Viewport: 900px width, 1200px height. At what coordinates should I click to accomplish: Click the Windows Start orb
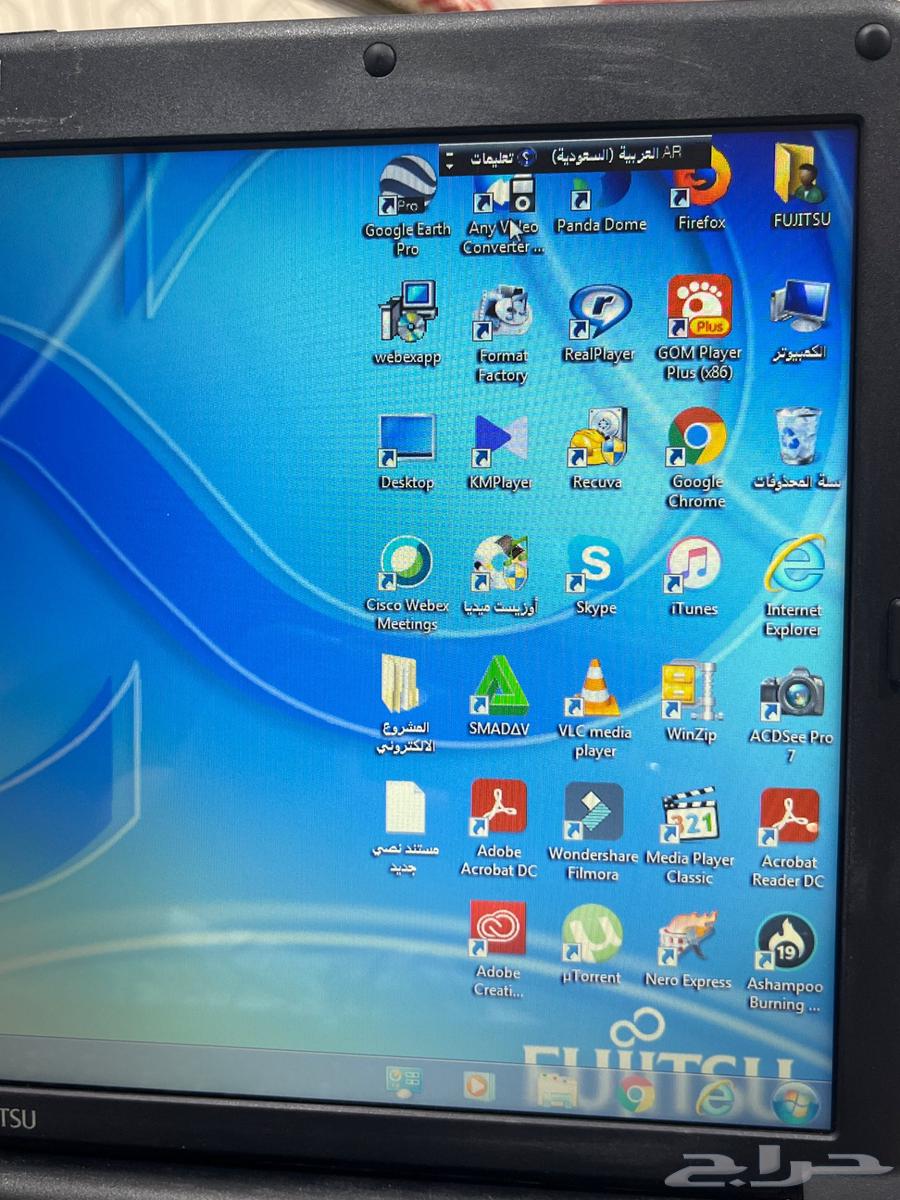click(796, 1103)
